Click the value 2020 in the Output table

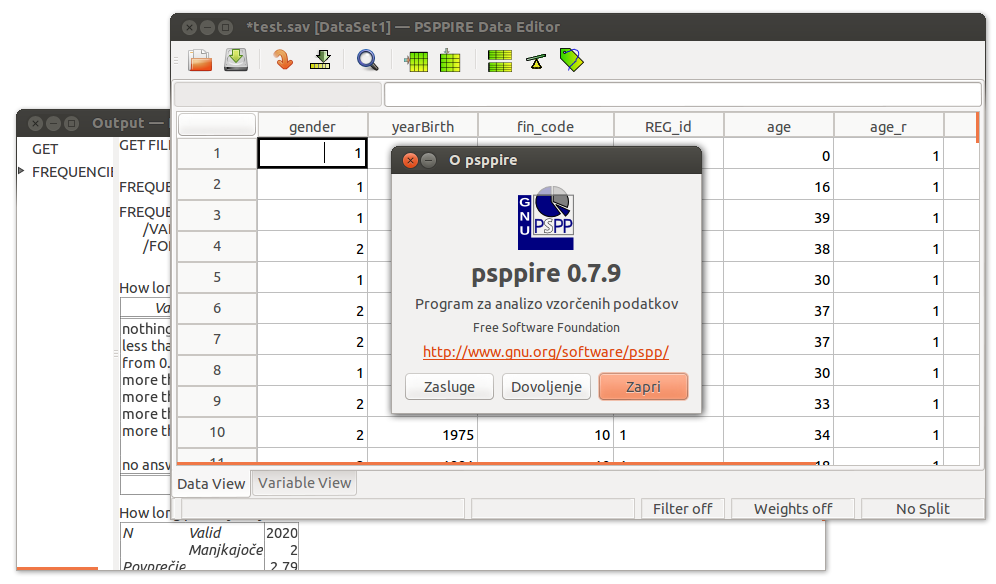[282, 533]
